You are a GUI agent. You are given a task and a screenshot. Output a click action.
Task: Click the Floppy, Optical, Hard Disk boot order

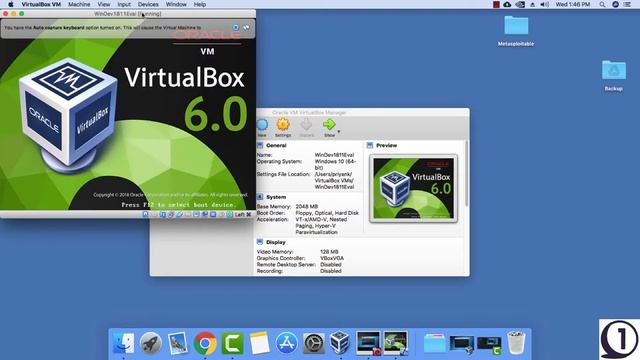tap(327, 213)
